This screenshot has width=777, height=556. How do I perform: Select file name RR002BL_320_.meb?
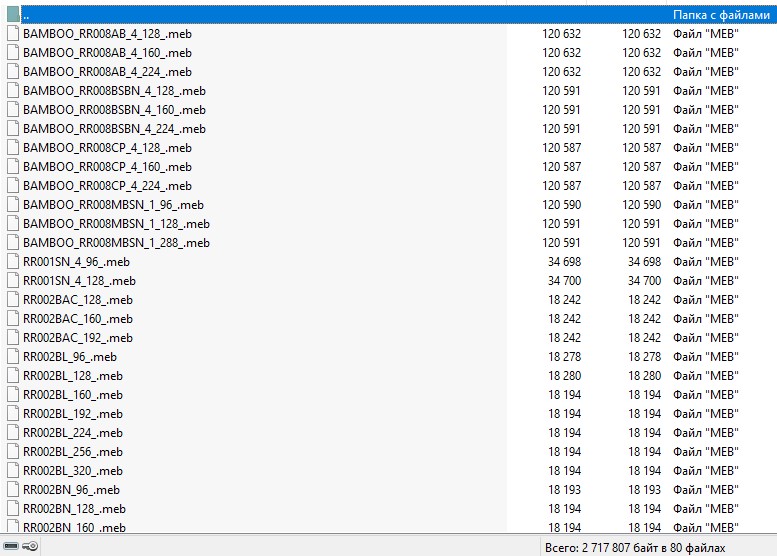point(73,471)
